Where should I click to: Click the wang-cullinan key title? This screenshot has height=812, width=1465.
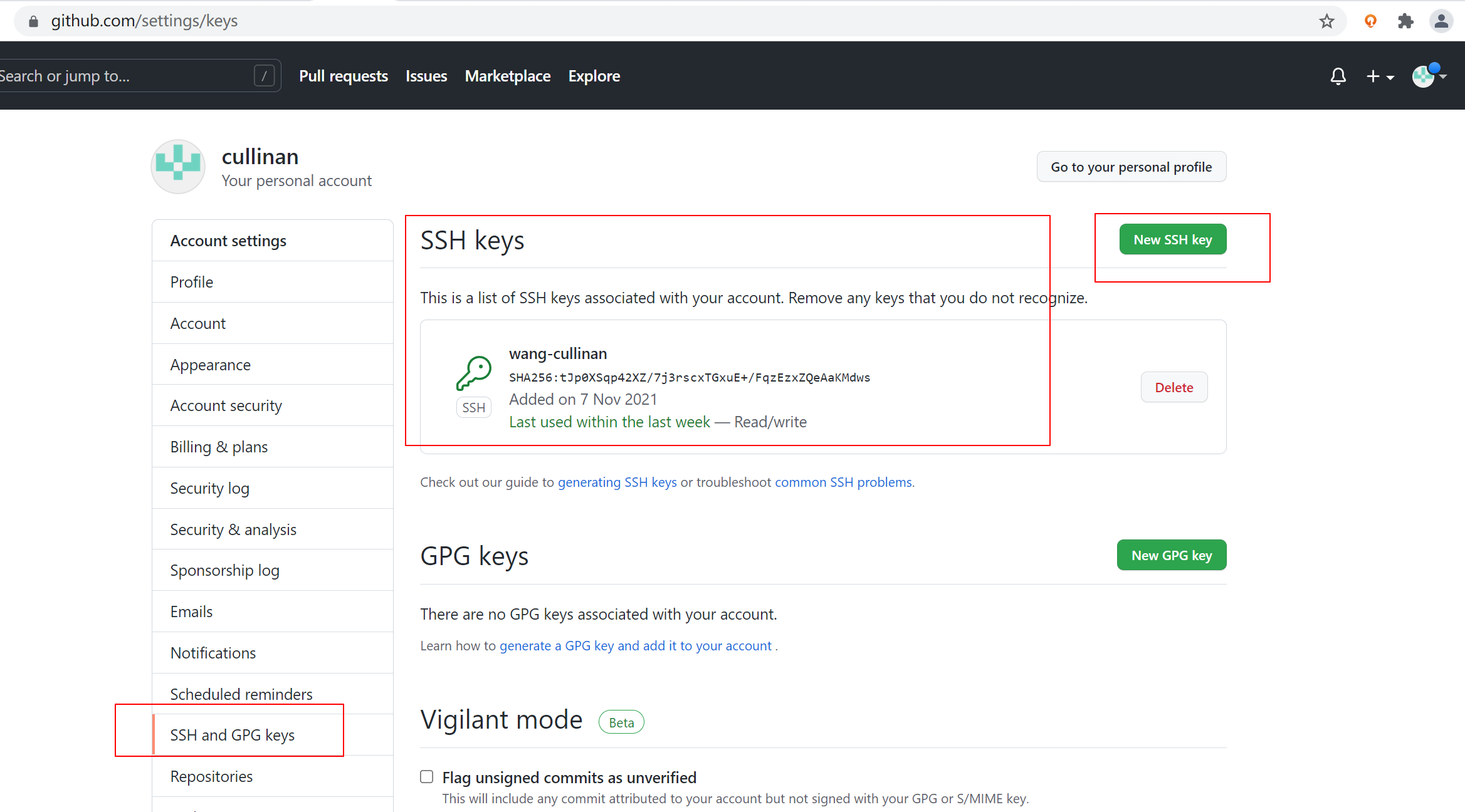pos(558,354)
